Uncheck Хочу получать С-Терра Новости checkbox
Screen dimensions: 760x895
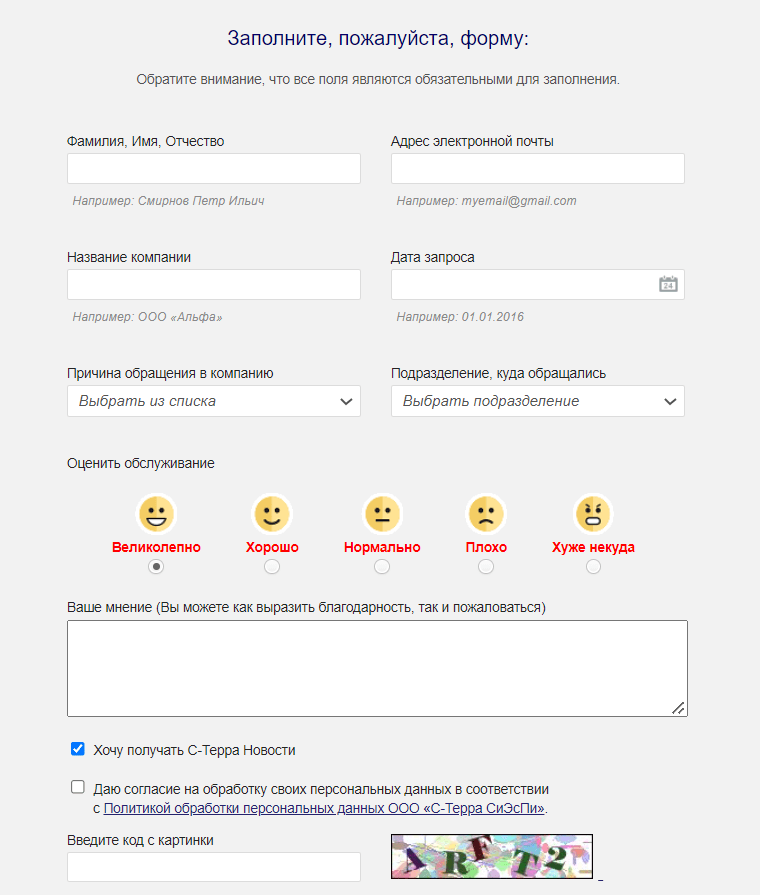pyautogui.click(x=78, y=749)
